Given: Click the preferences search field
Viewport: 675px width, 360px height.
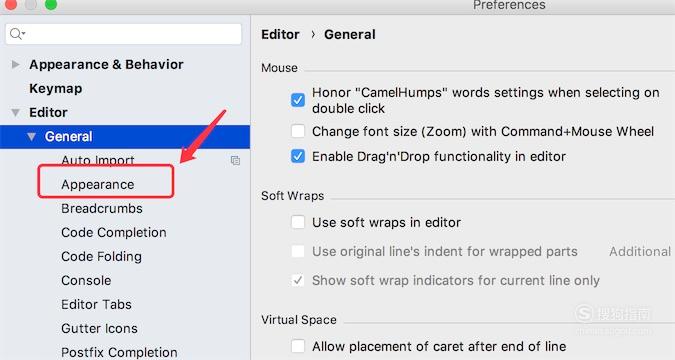Looking at the screenshot, I should tap(124, 34).
